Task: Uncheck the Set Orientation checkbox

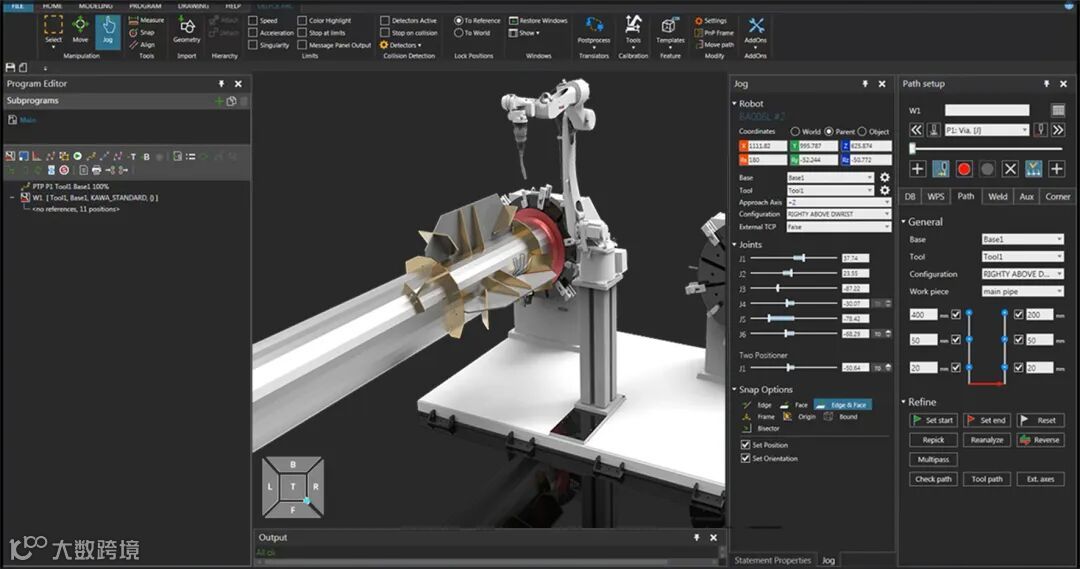Action: click(x=745, y=458)
